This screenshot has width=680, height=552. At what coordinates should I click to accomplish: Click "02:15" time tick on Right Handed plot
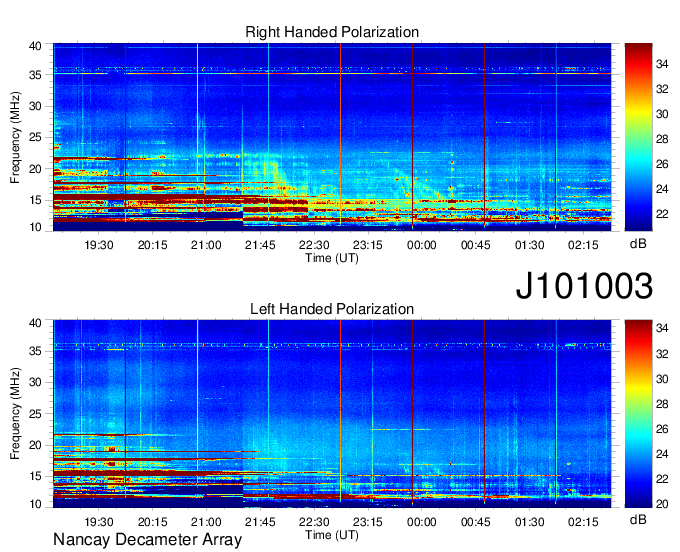[x=583, y=245]
